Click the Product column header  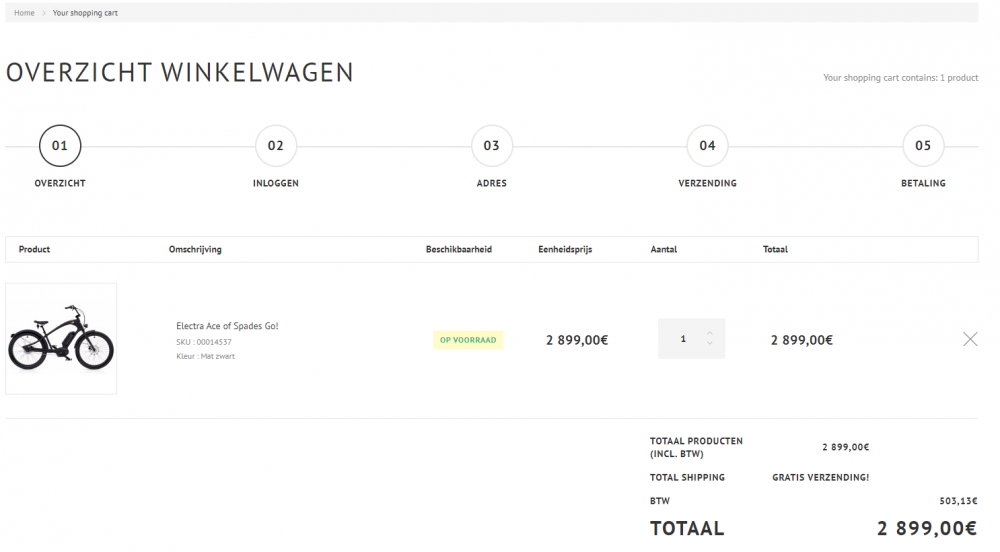click(34, 249)
